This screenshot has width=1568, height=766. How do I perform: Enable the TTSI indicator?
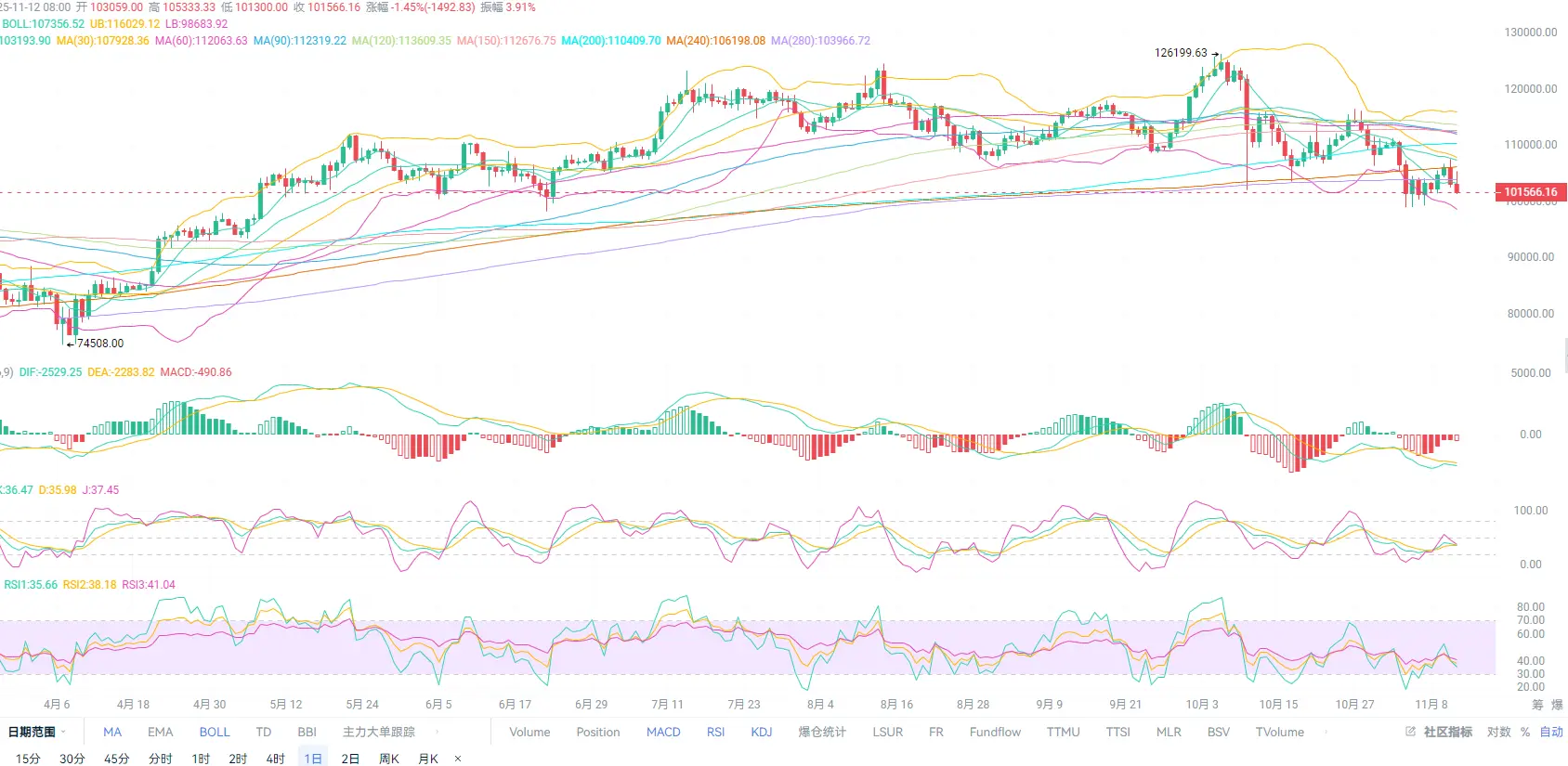(1118, 732)
